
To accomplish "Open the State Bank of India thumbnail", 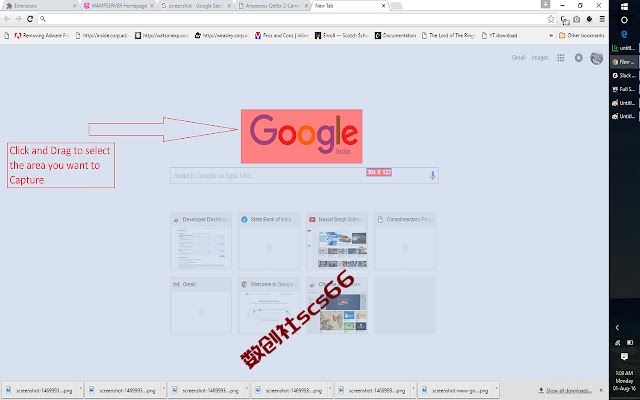I will coord(269,240).
